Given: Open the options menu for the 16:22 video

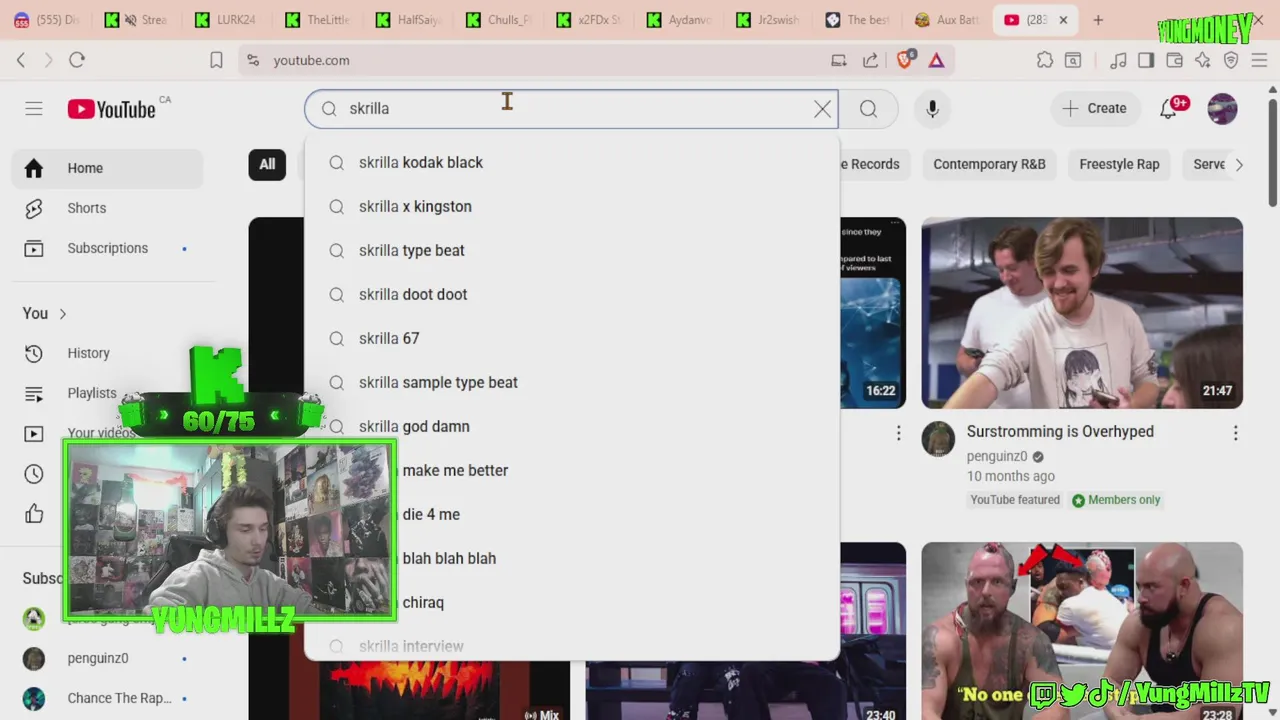Looking at the screenshot, I should coord(898,433).
